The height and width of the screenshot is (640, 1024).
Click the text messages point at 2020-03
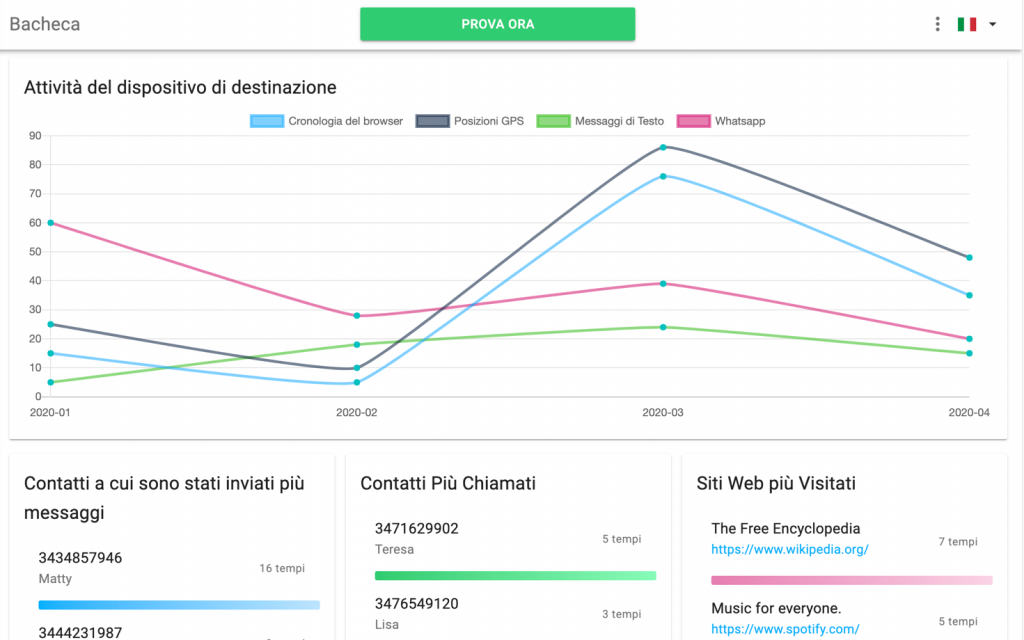[x=663, y=327]
